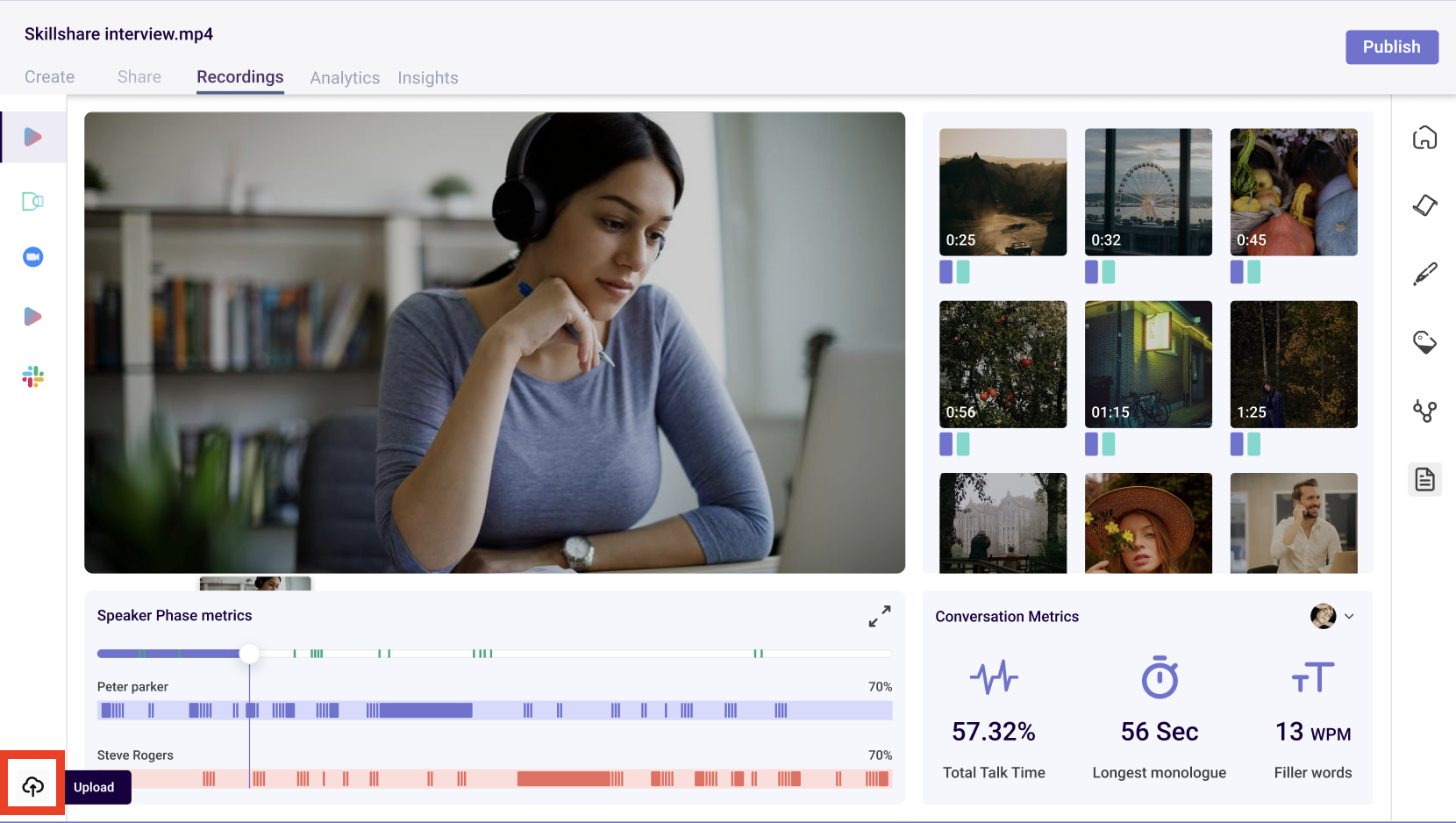
Task: Click Steve Rogers' long red talk segment
Action: pos(564,778)
